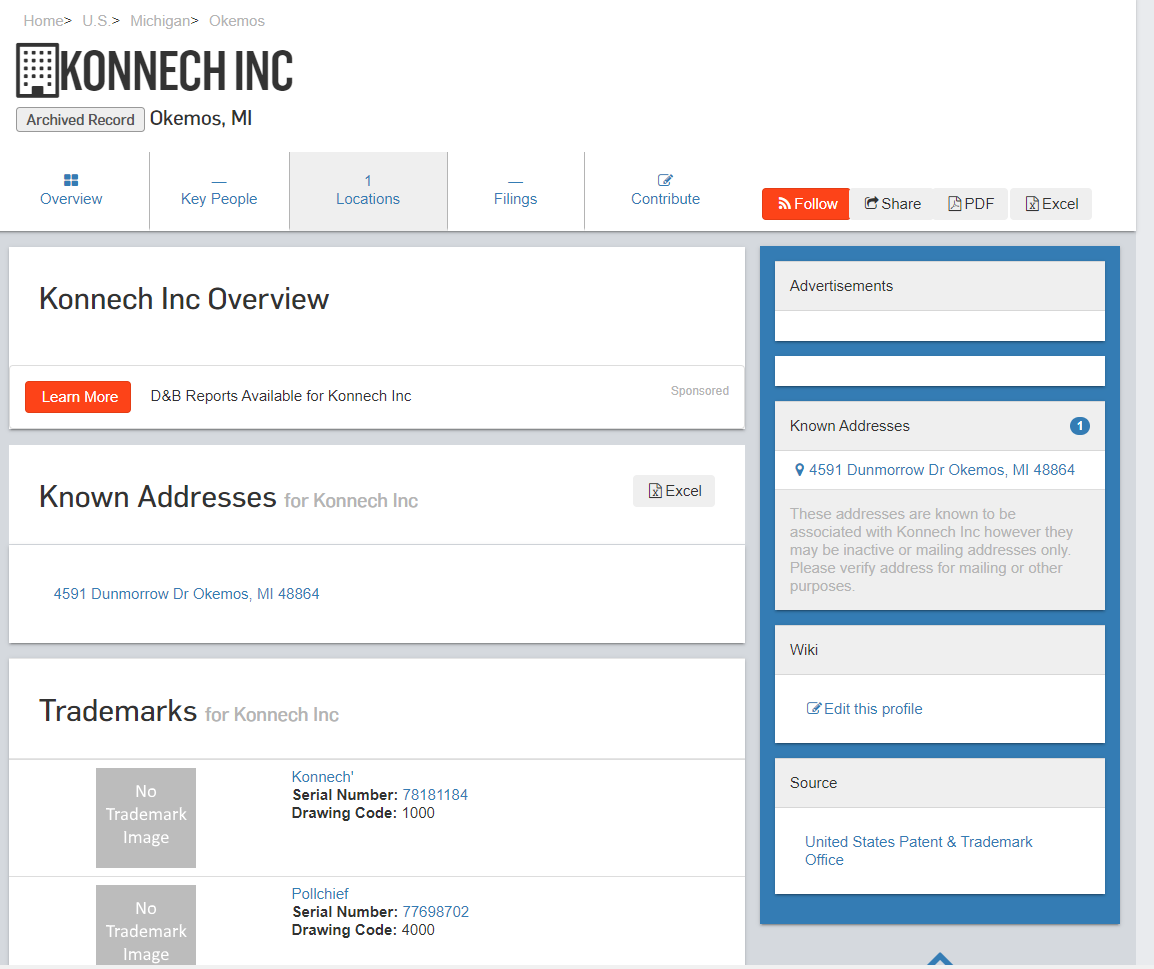The height and width of the screenshot is (969, 1154).
Task: Go to the U.S. breadcrumb
Action: 96,21
